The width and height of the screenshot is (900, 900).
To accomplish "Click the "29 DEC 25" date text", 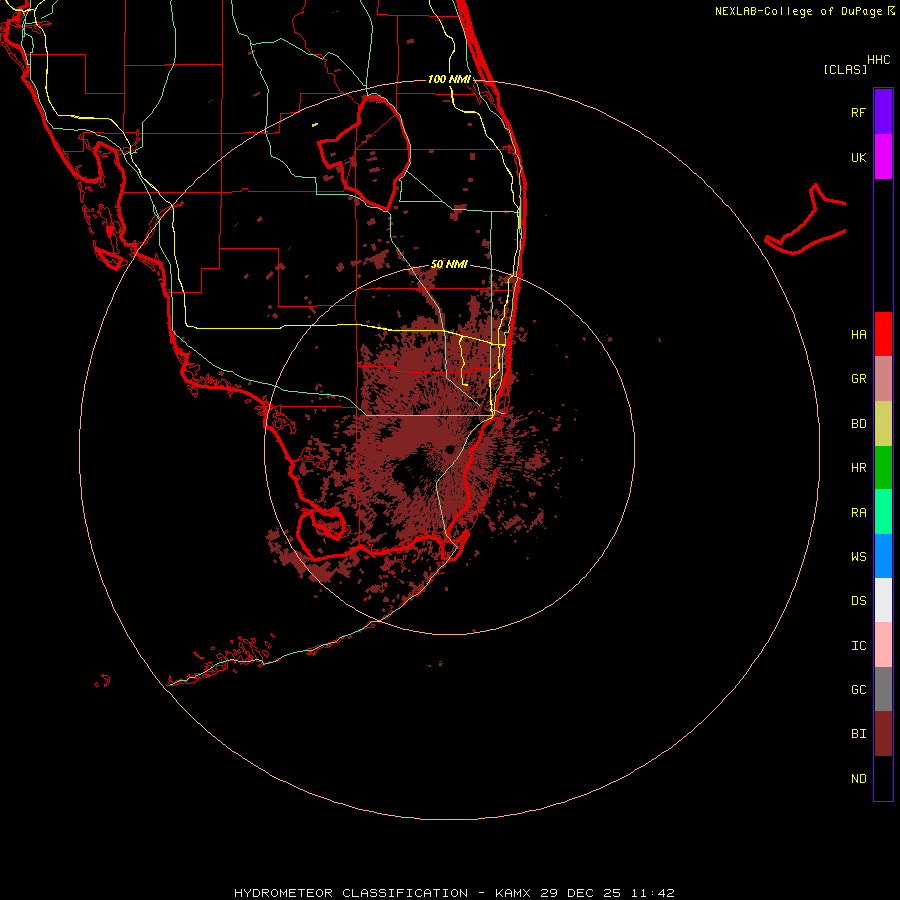I will (581, 893).
